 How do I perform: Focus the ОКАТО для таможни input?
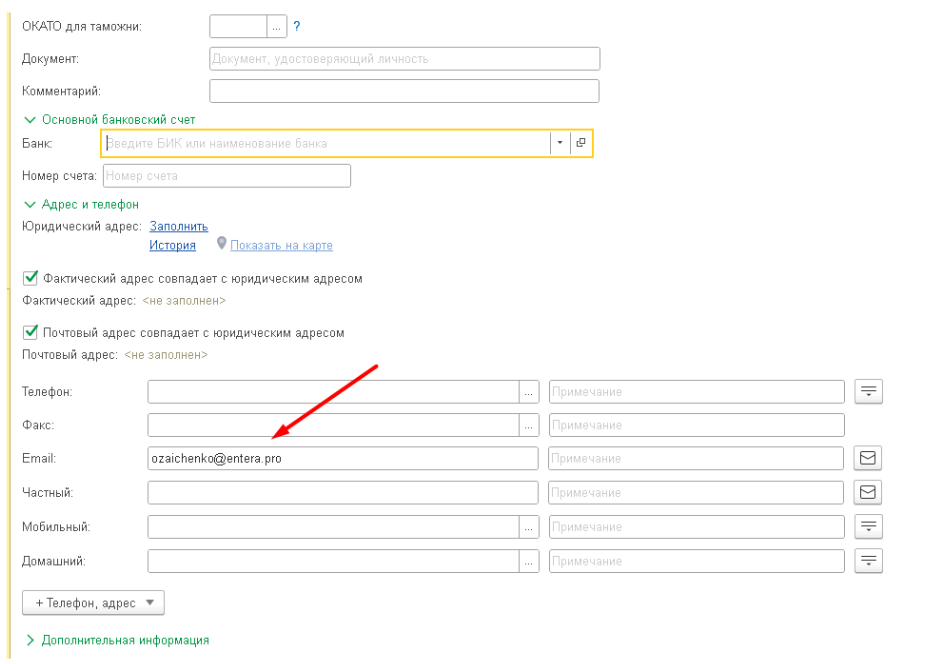tap(238, 27)
